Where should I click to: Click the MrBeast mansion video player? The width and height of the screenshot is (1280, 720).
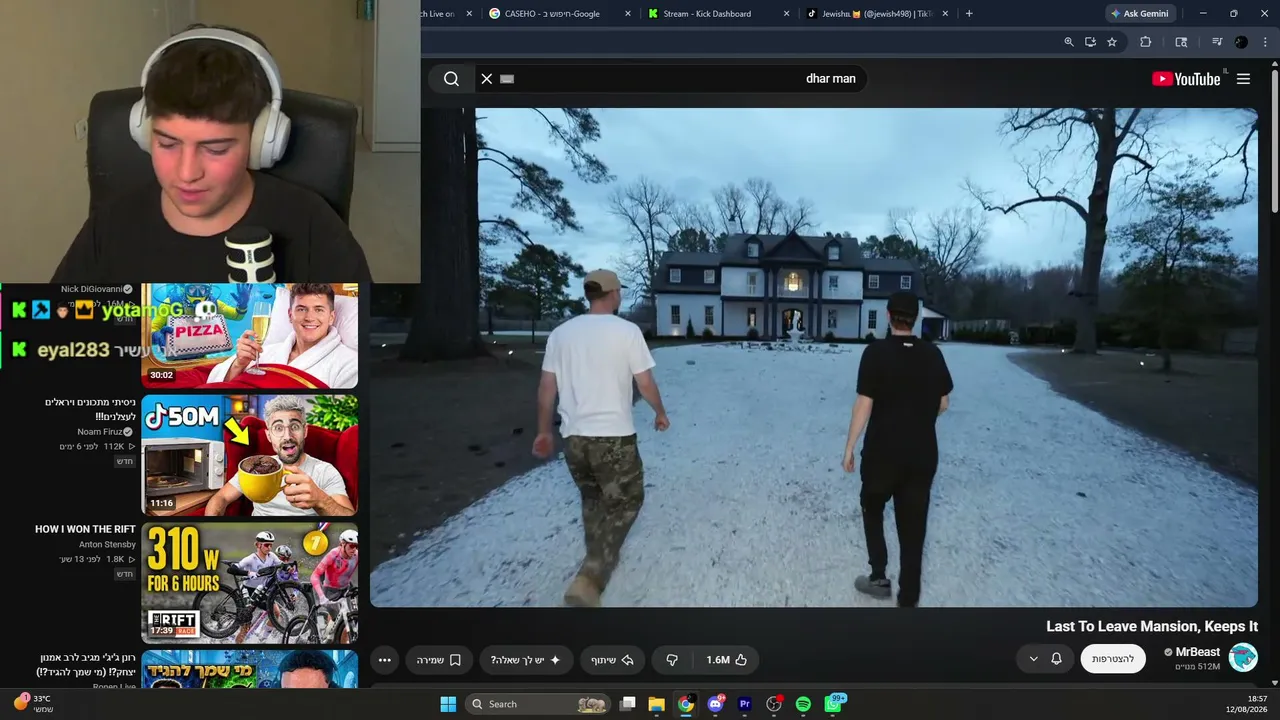coord(814,357)
